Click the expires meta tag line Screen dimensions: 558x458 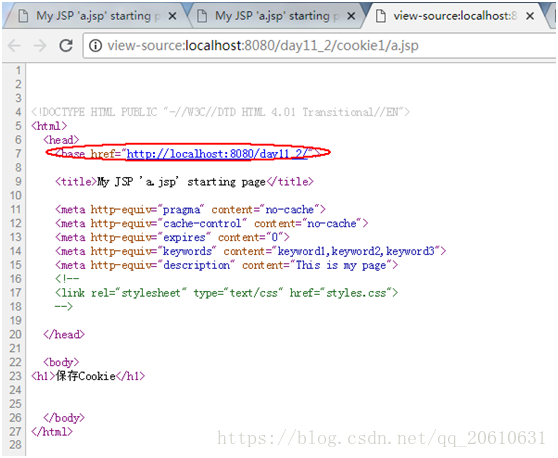point(173,237)
